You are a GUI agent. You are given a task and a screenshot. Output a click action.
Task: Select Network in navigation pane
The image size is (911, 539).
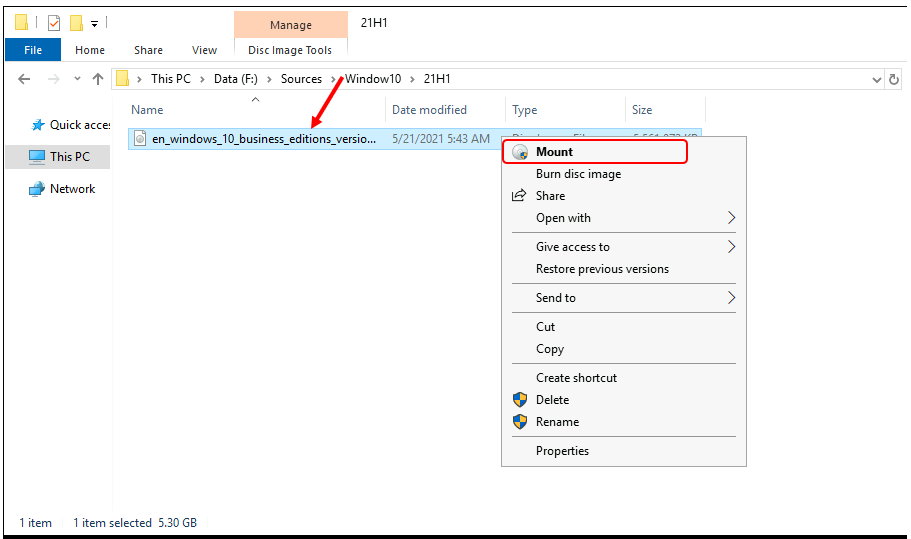pos(62,189)
